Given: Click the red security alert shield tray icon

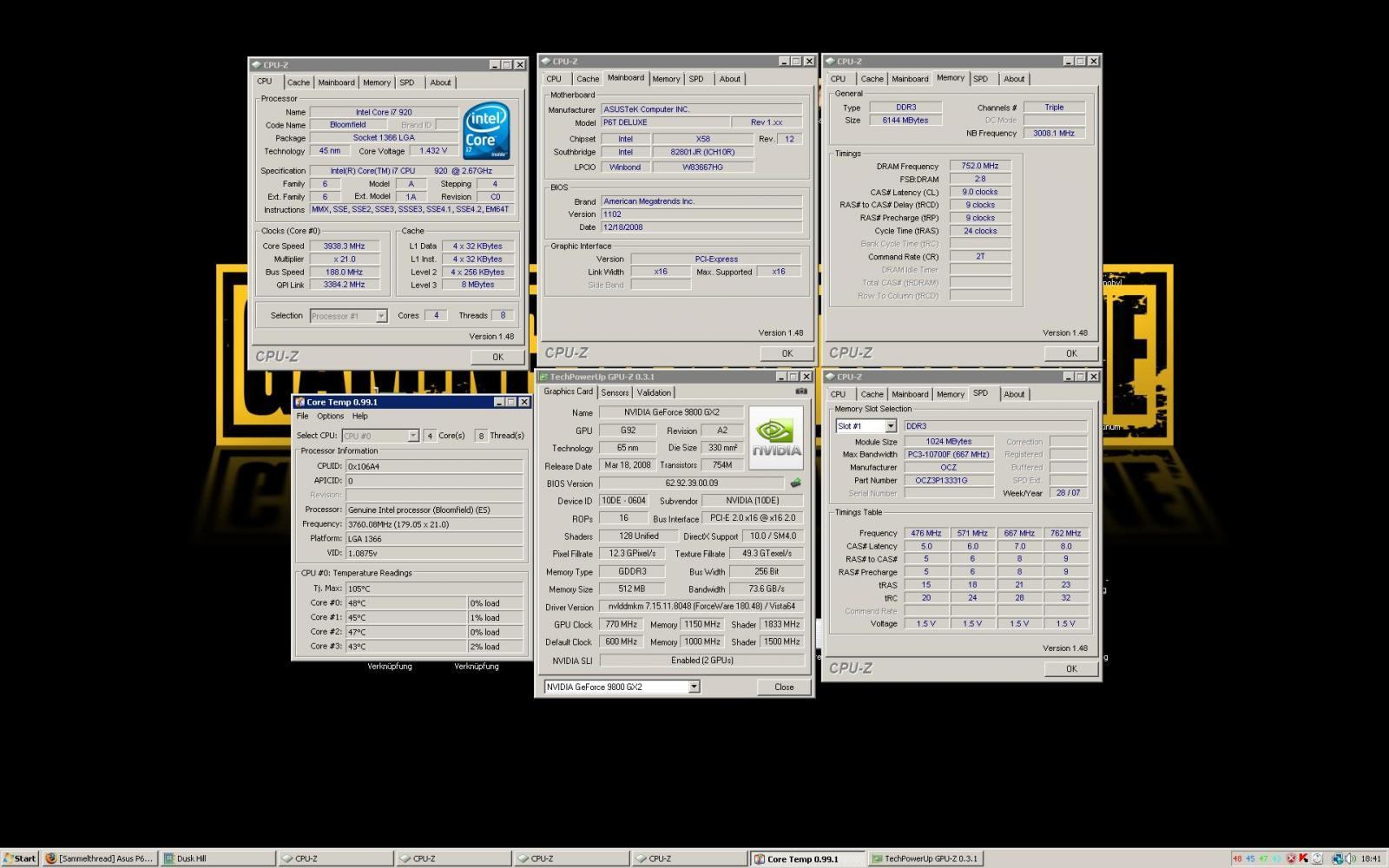Looking at the screenshot, I should pos(1291,858).
